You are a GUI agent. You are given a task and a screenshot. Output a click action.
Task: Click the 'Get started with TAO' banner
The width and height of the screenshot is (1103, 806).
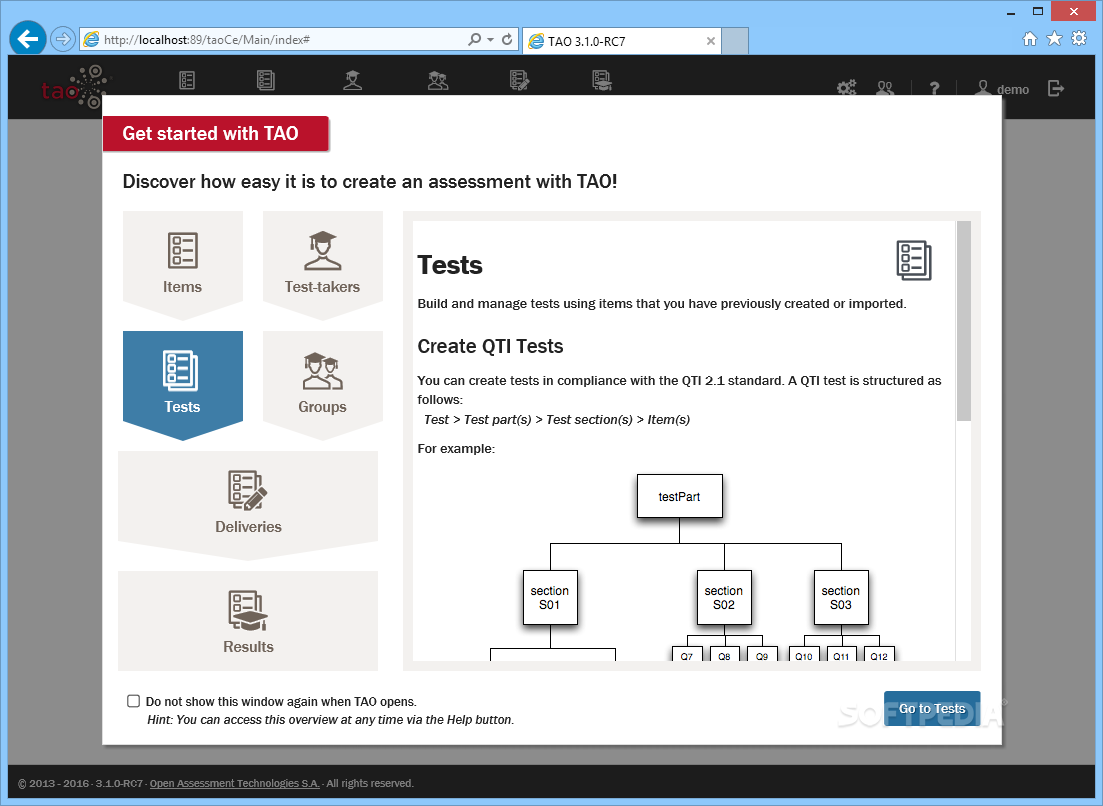click(216, 134)
